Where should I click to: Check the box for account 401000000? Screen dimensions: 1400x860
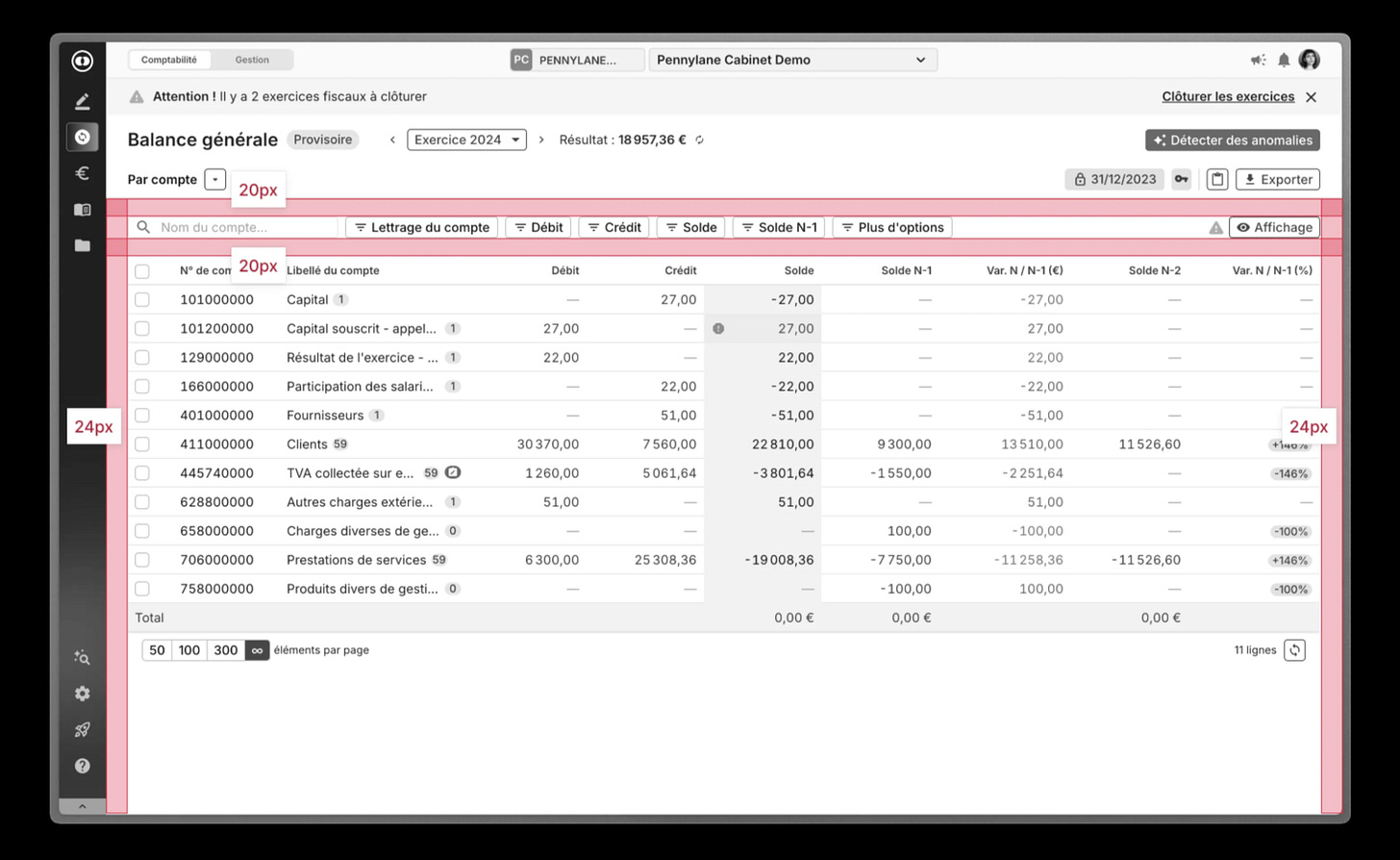pyautogui.click(x=142, y=416)
